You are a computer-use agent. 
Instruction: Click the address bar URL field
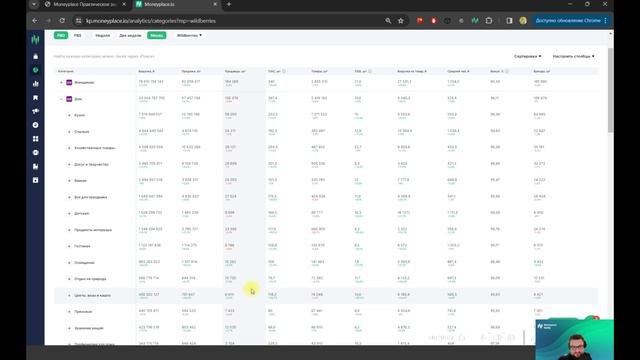tap(229, 20)
